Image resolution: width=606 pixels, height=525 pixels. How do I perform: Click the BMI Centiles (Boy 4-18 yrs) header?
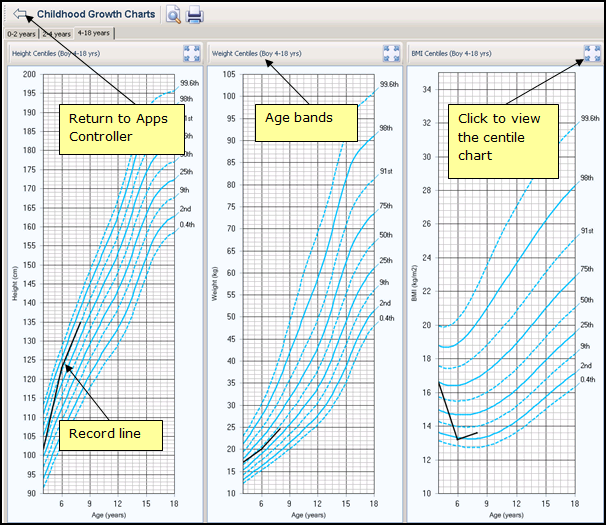coord(455,53)
